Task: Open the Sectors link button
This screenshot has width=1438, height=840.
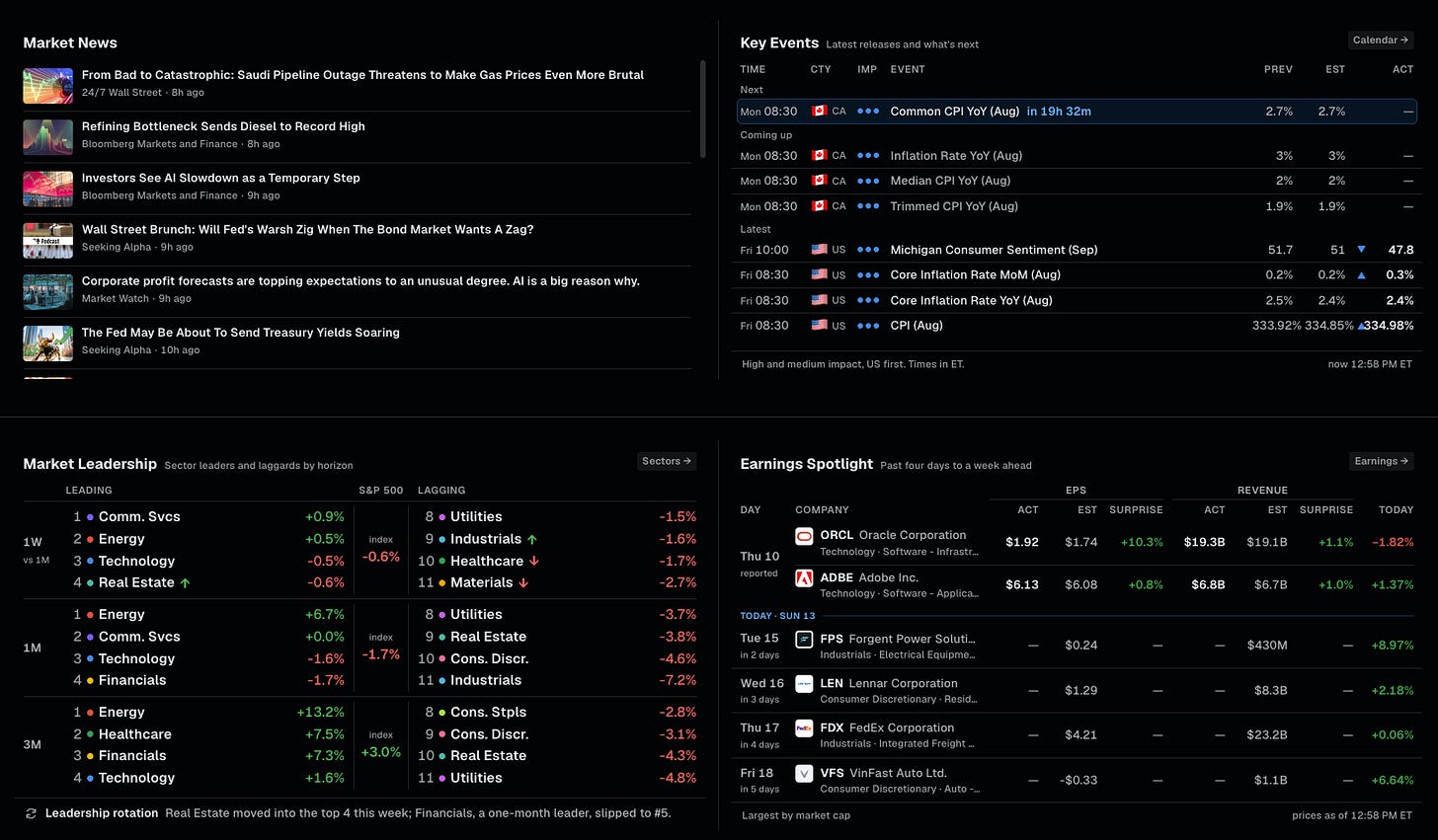Action: pyautogui.click(x=668, y=461)
